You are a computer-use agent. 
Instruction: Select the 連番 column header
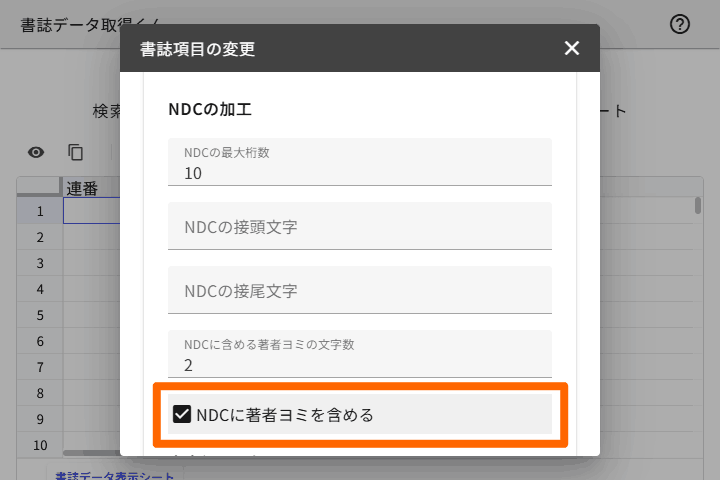[91, 188]
